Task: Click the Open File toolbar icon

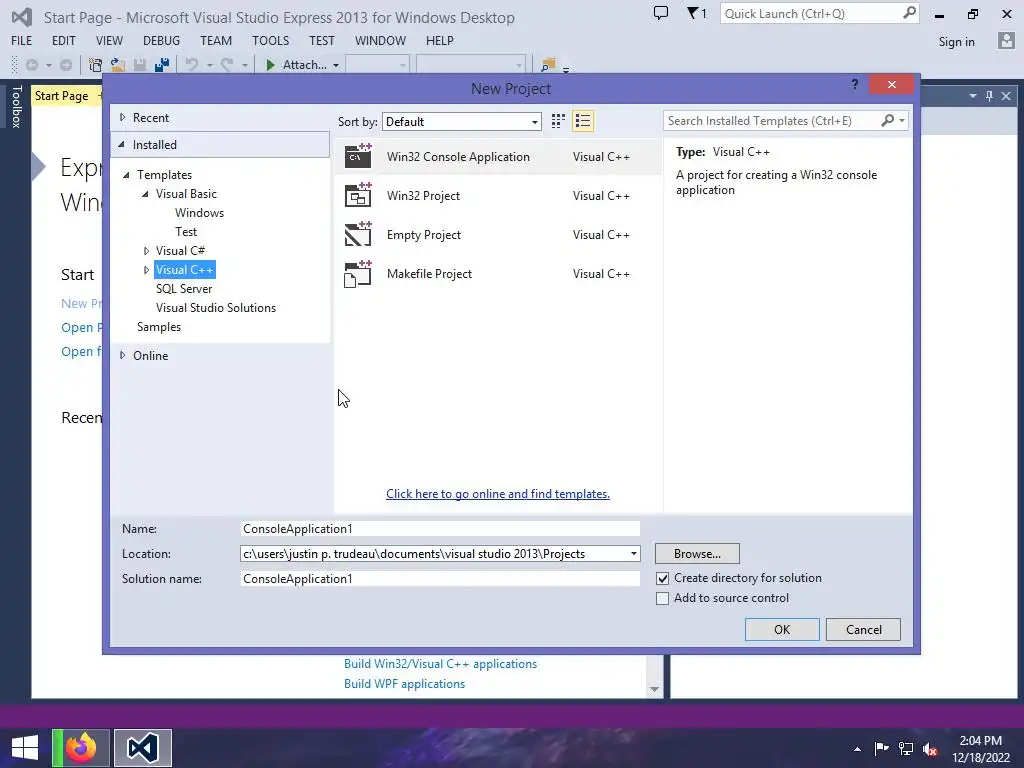Action: point(118,65)
